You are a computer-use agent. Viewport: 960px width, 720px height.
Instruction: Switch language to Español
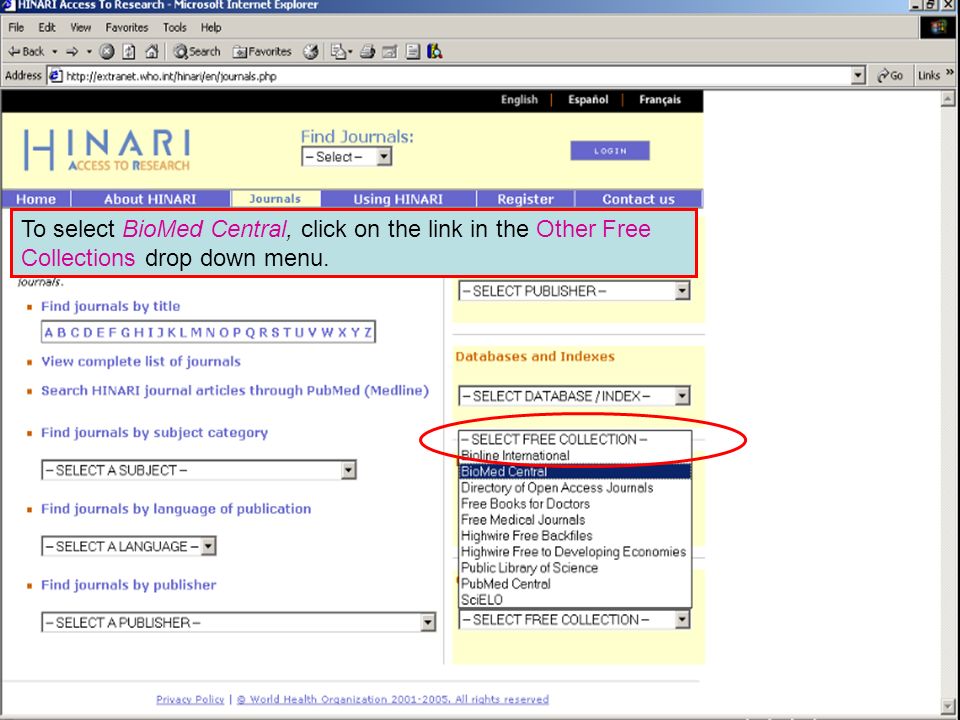pyautogui.click(x=588, y=99)
